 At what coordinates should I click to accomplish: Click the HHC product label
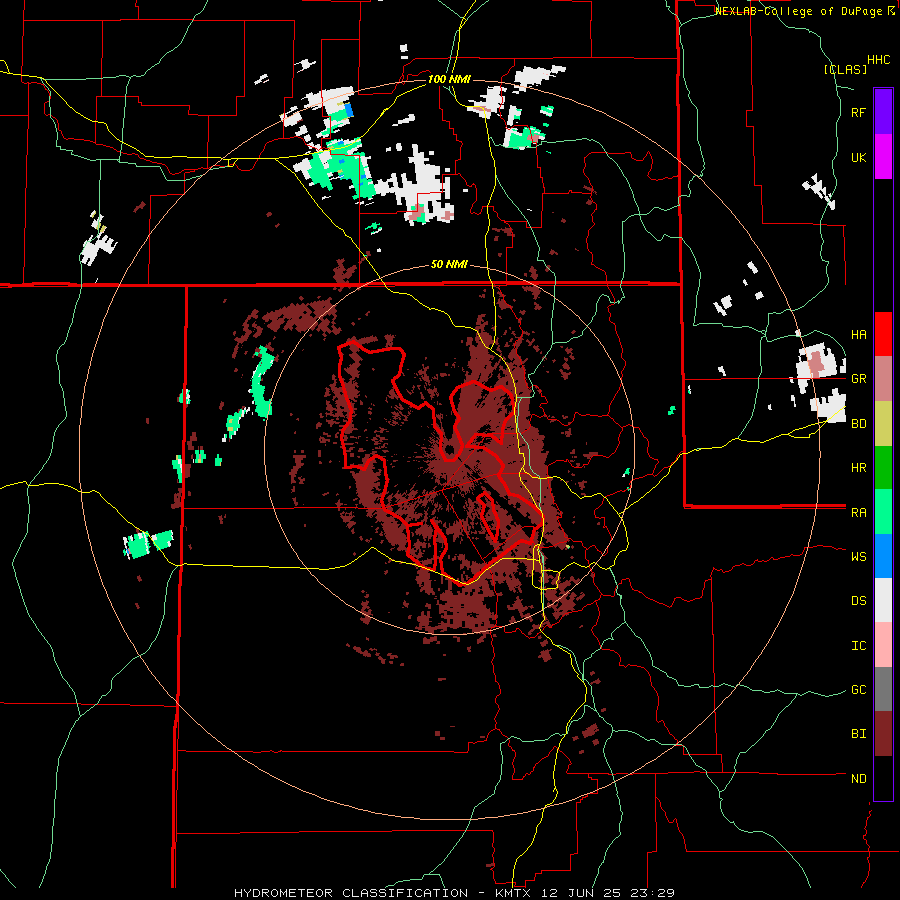coord(879,60)
